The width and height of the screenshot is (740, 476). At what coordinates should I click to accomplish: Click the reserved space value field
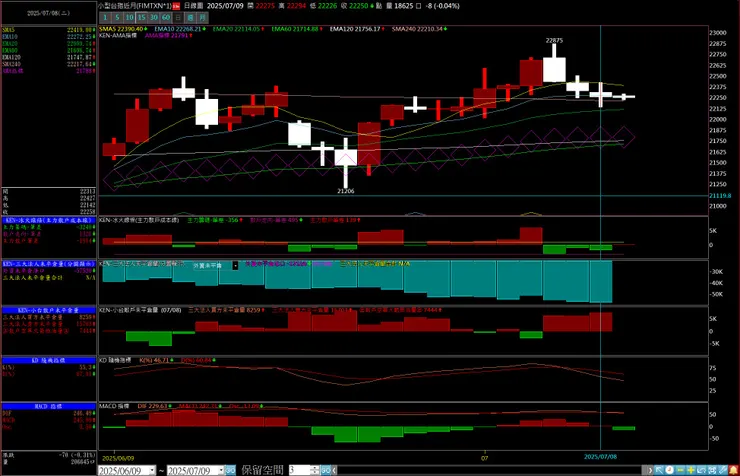click(x=299, y=470)
